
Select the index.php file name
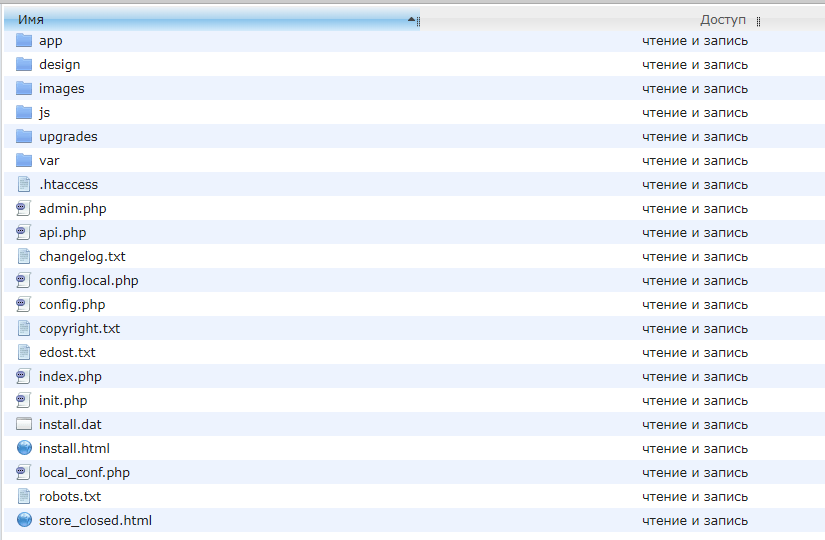[x=71, y=377]
